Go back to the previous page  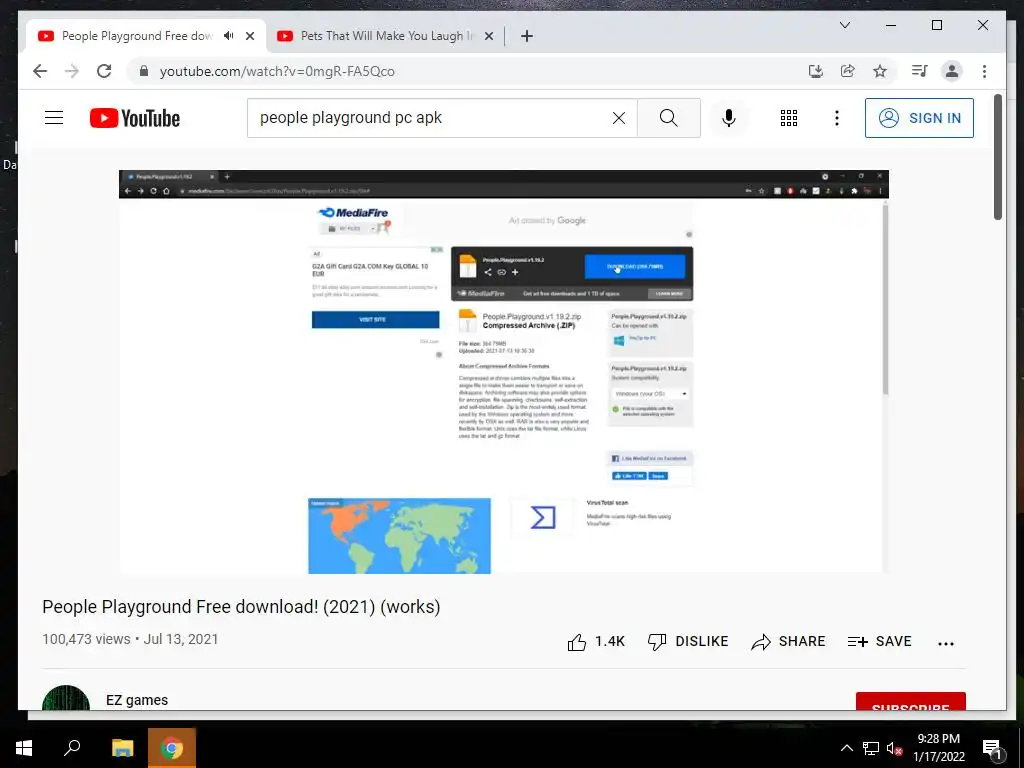pyautogui.click(x=40, y=71)
